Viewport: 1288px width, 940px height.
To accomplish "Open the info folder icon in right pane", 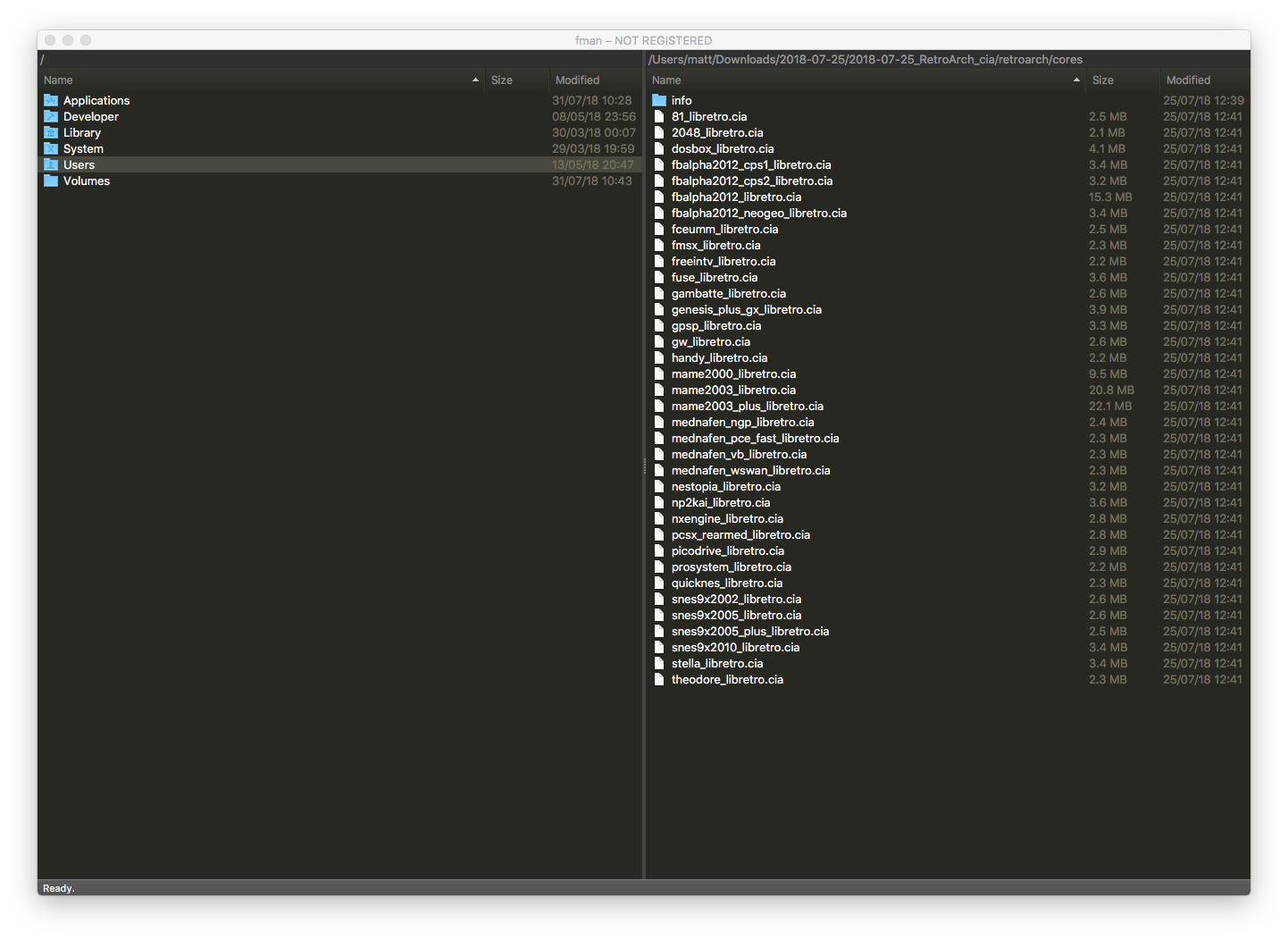I will point(658,100).
